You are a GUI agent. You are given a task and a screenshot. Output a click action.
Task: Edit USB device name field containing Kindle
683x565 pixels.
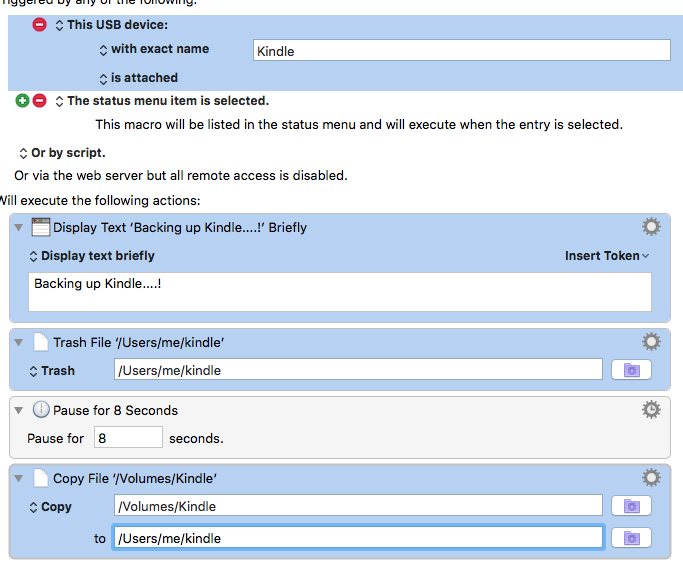[x=462, y=51]
